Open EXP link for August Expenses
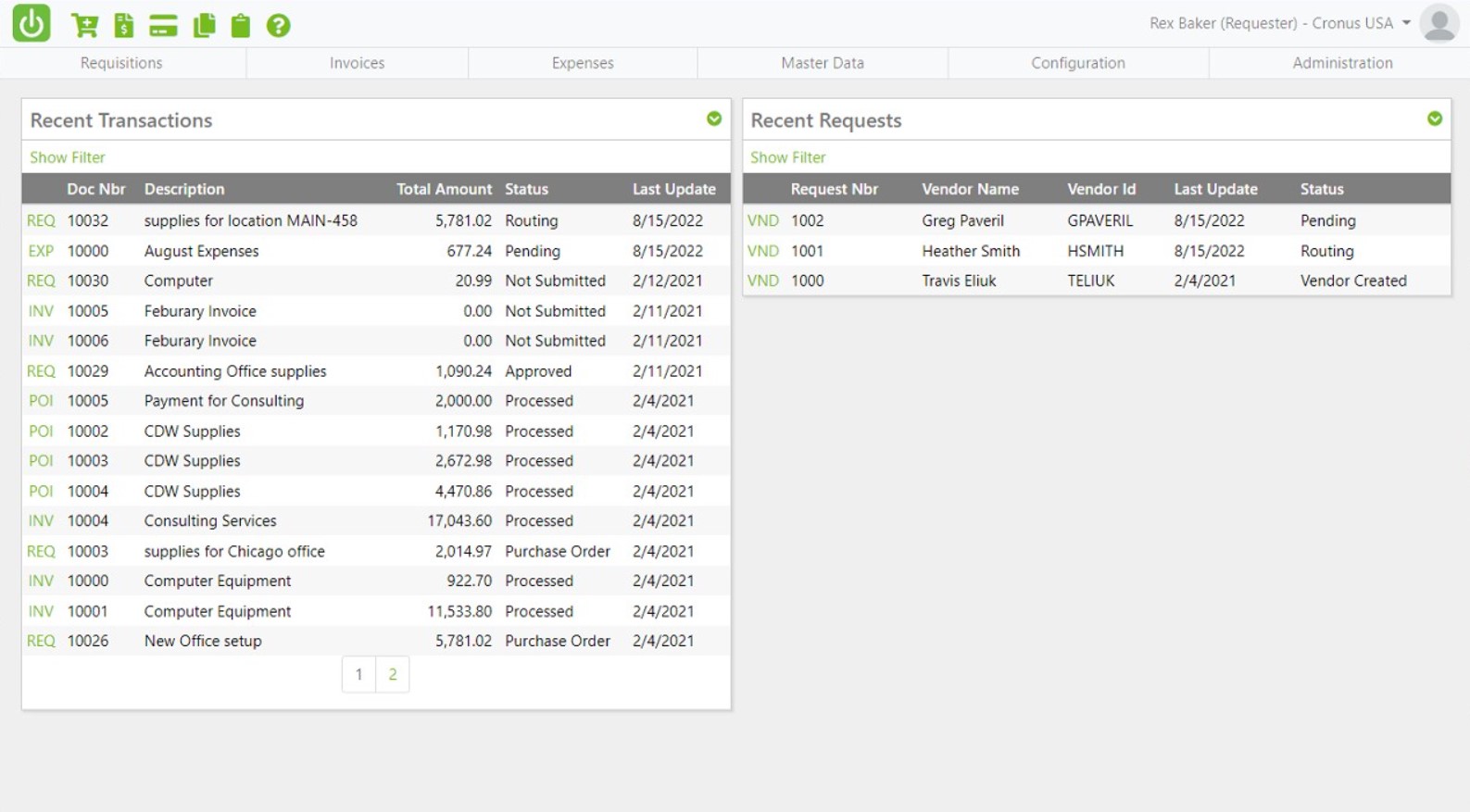The height and width of the screenshot is (812, 1470). click(41, 251)
